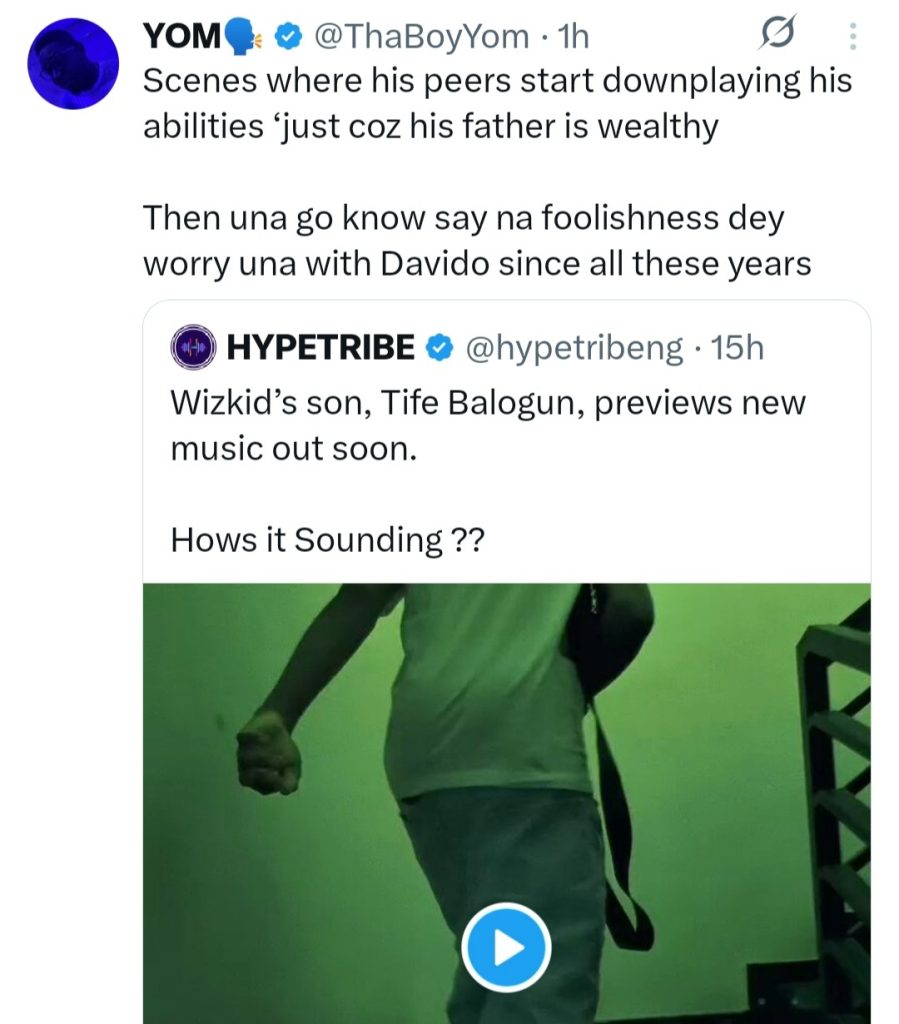Open quoted text about Tife Balogun
Screen dimensions: 899x1024
tap(488, 426)
